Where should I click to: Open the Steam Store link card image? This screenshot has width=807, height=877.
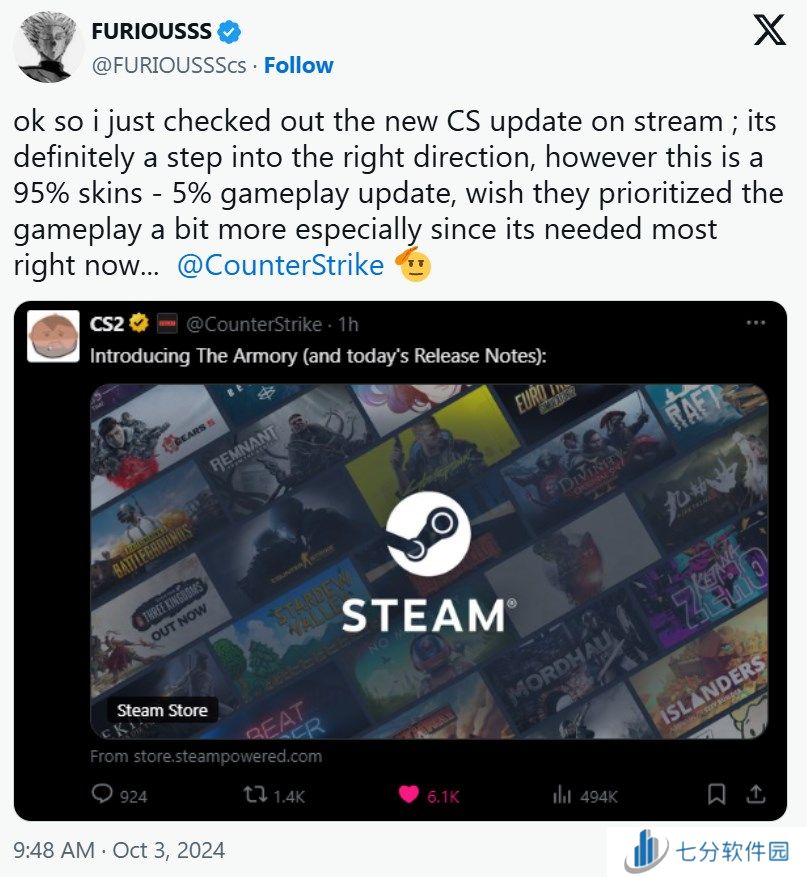point(429,561)
